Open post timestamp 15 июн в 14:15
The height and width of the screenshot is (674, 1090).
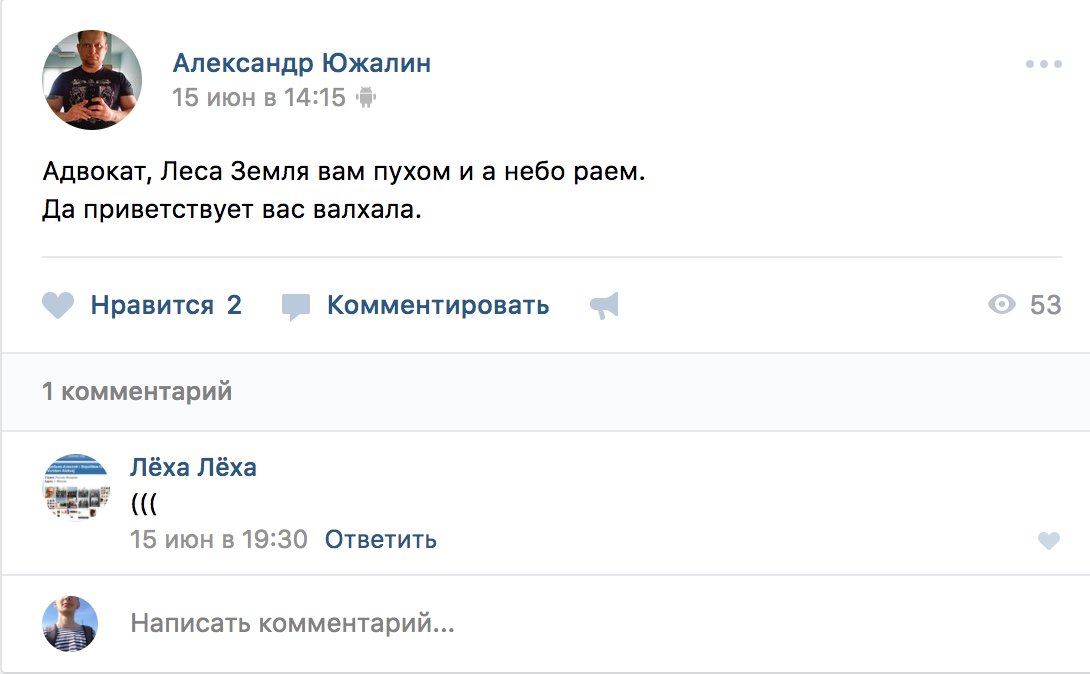(259, 97)
